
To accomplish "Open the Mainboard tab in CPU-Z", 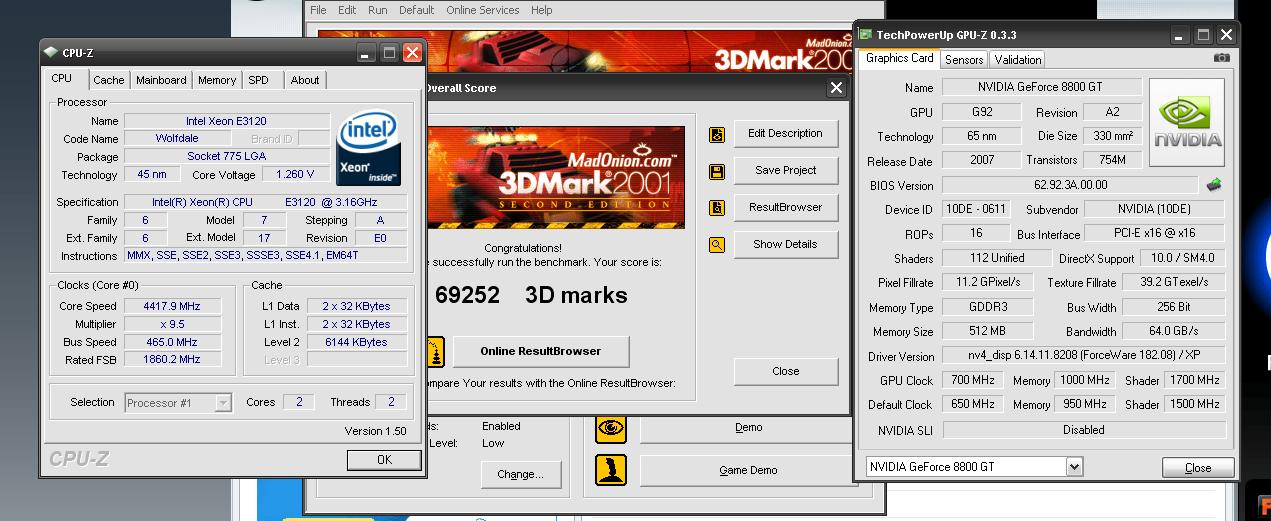I will [x=161, y=80].
